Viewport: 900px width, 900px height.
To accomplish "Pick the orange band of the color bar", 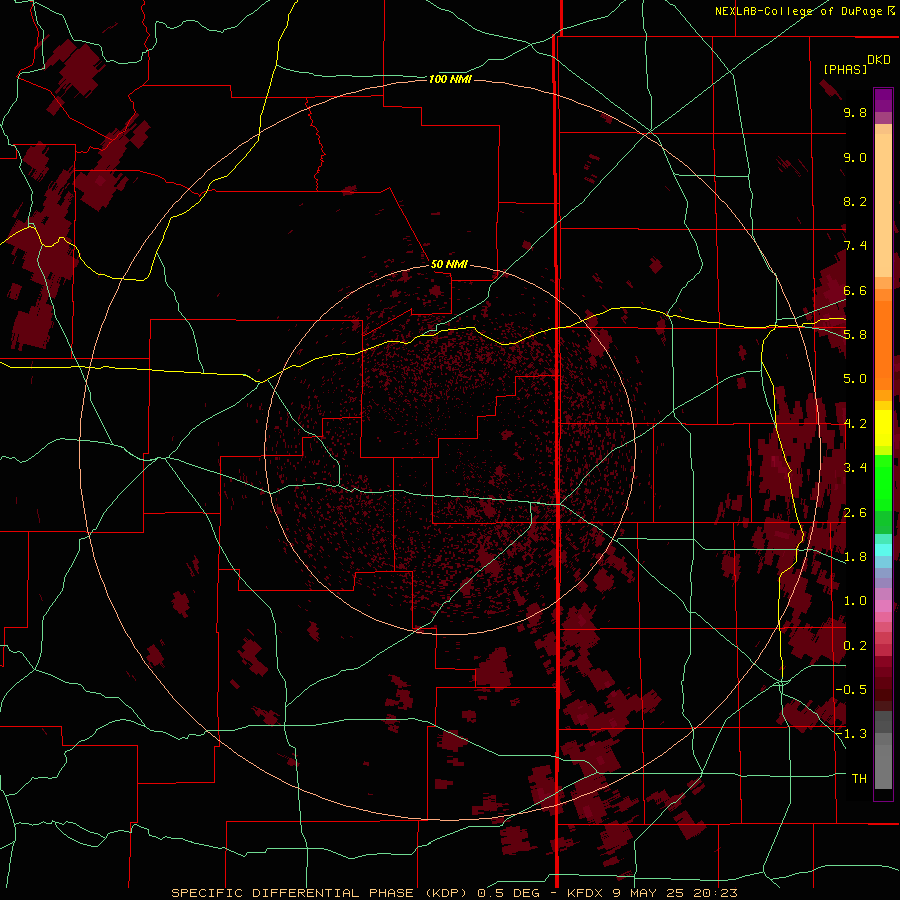I will coord(883,344).
